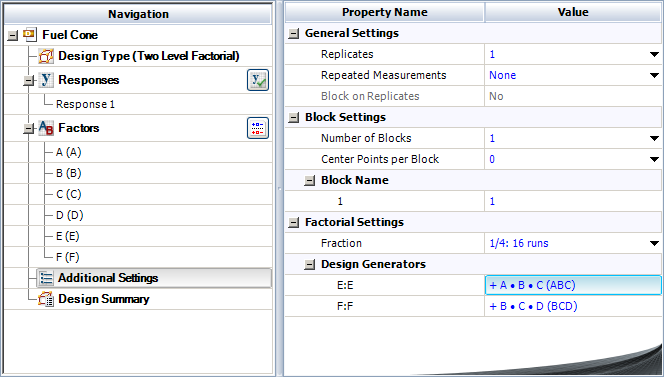Click the Repeated Measurements label
The image size is (664, 377).
click(383, 75)
